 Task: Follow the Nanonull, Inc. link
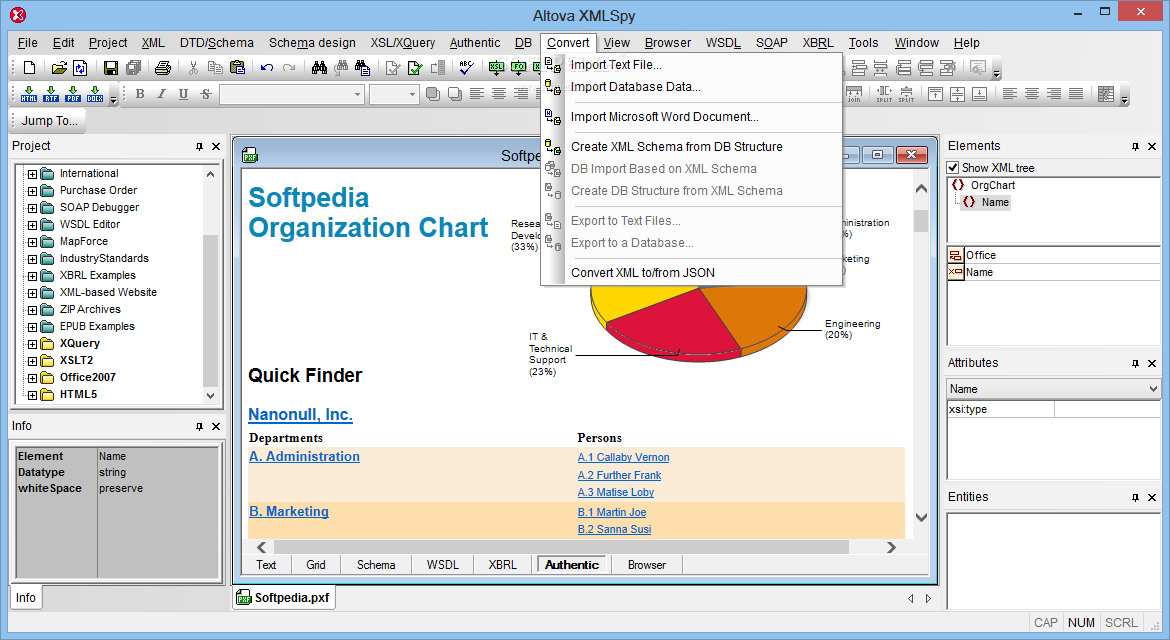pos(300,415)
